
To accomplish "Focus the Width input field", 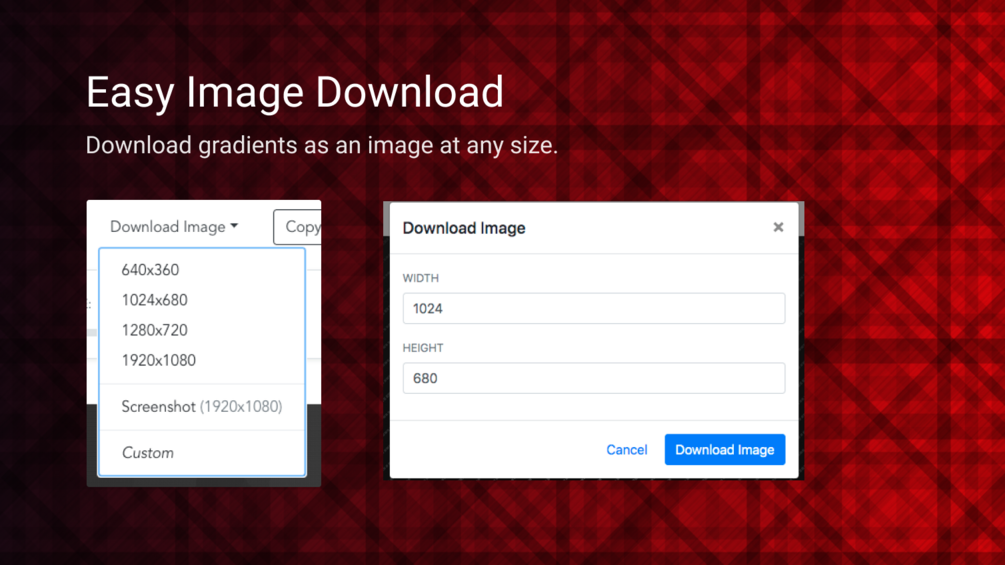I will (594, 308).
